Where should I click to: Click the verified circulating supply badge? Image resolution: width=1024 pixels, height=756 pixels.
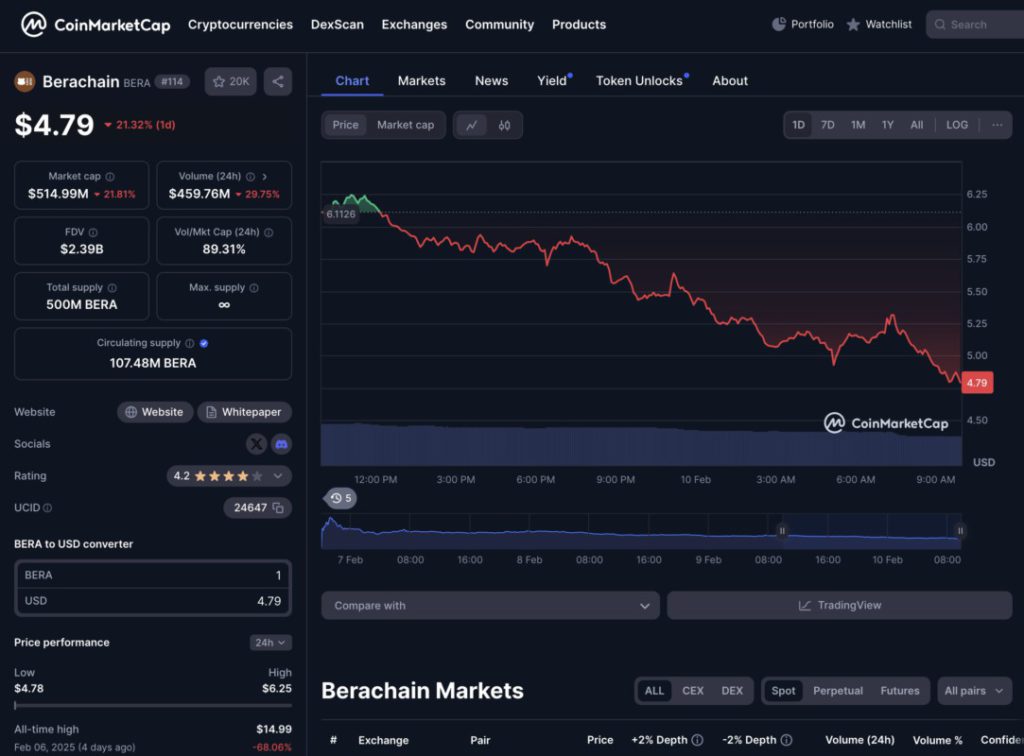(204, 343)
